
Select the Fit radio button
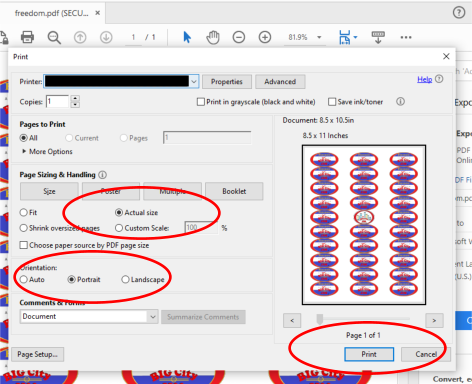point(23,212)
